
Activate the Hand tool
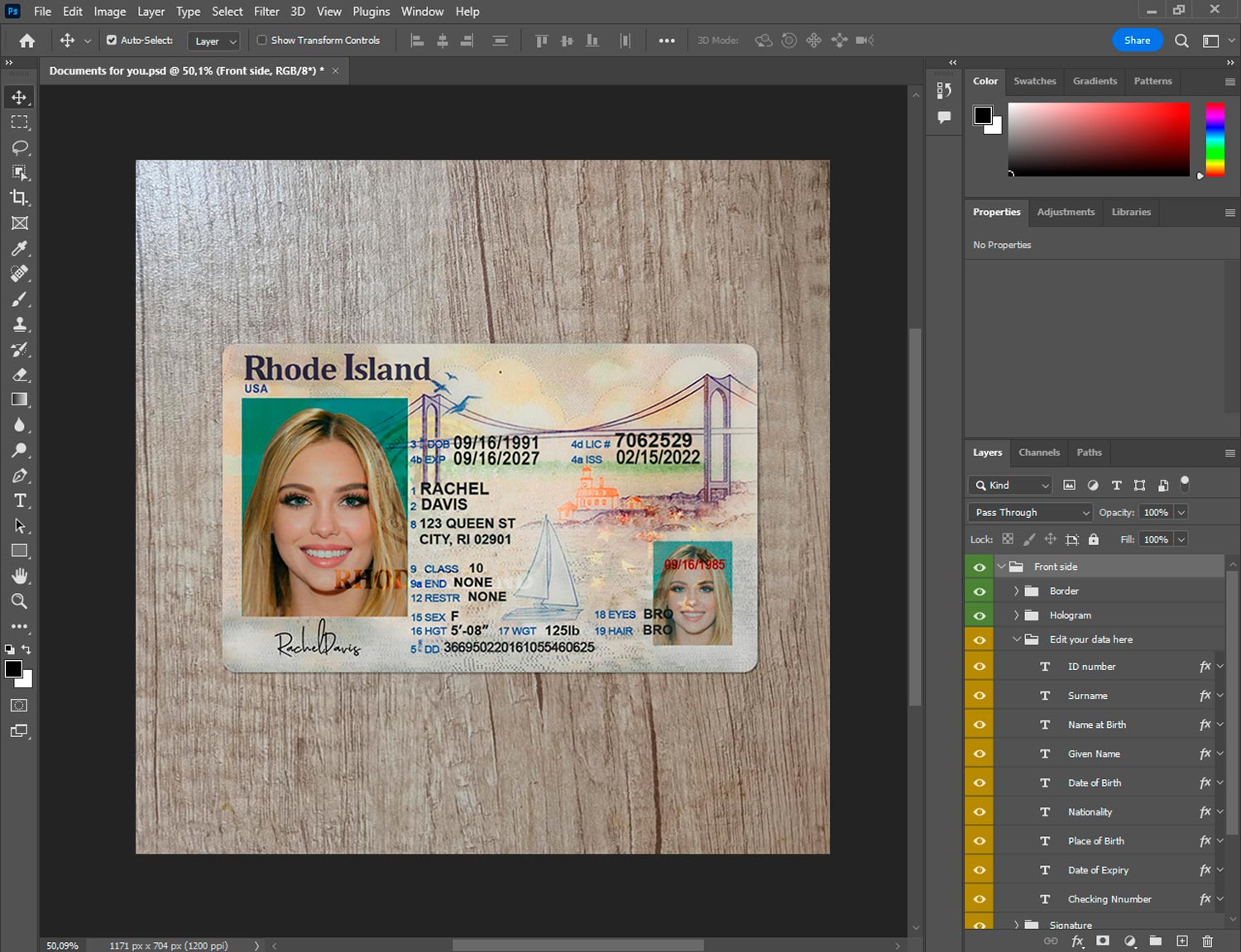pos(20,576)
